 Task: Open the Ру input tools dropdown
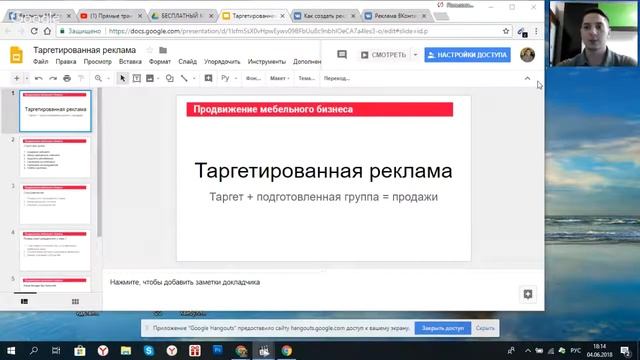[x=229, y=78]
